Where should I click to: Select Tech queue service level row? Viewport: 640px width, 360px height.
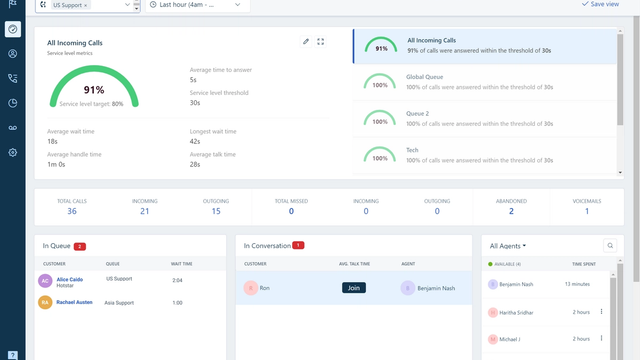[x=485, y=156]
